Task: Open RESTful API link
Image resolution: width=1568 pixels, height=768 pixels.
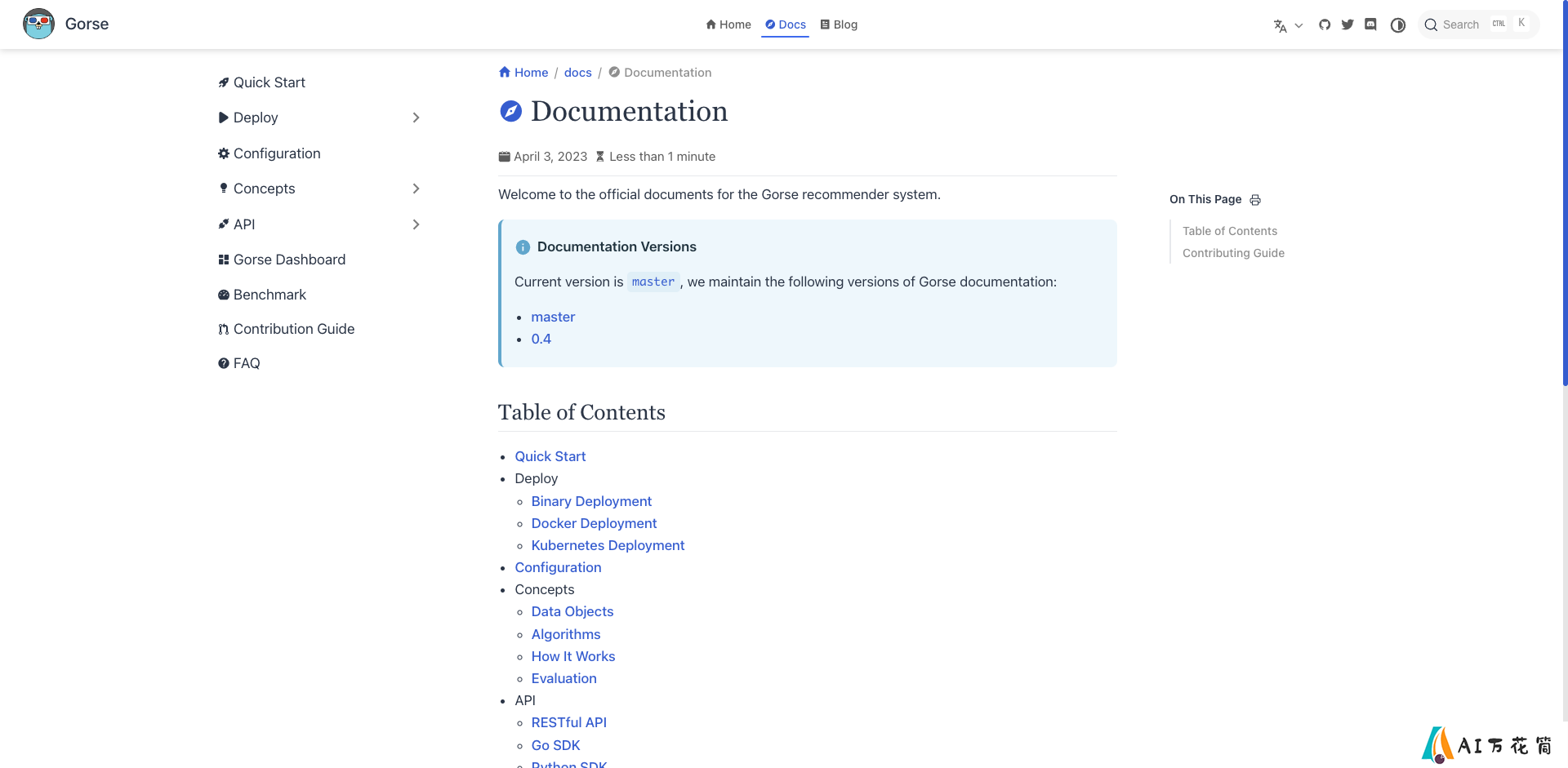Action: coord(569,722)
